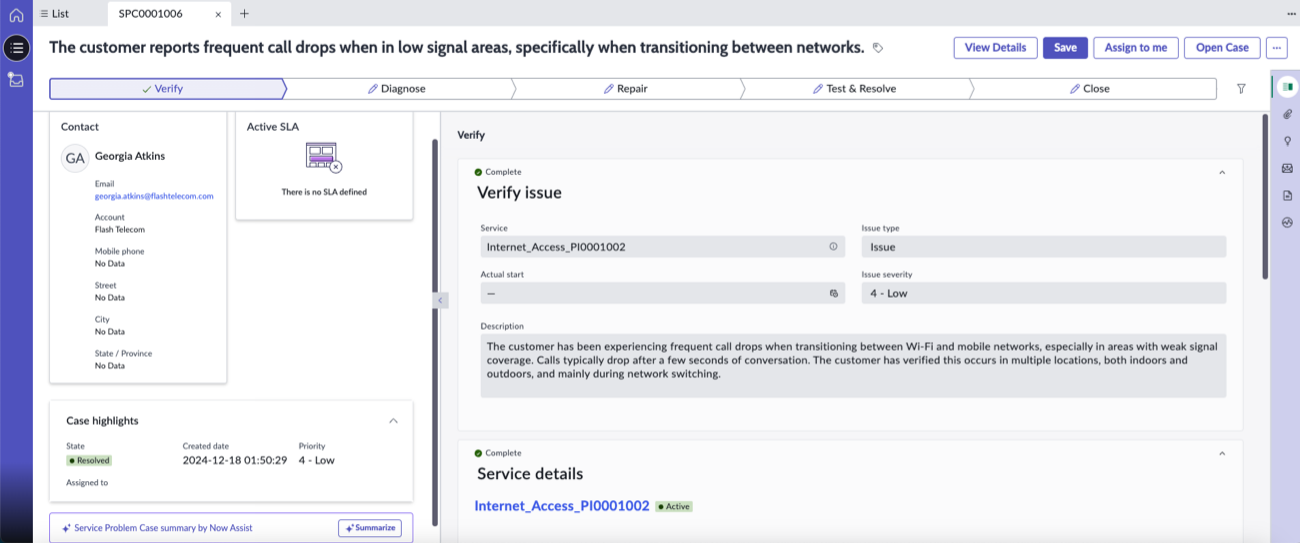
Task: Add a new tab with plus icon
Action: (244, 14)
